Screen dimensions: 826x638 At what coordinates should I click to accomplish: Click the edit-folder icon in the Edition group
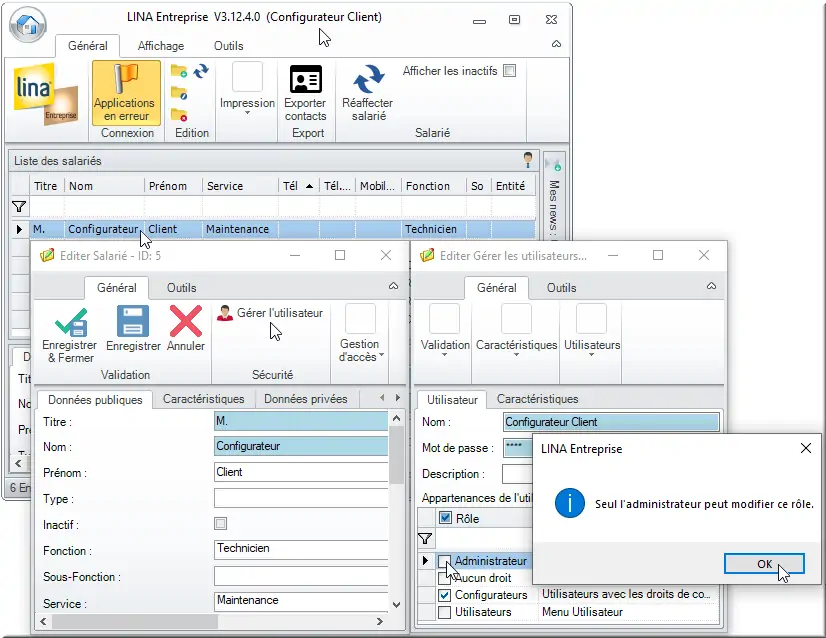[x=179, y=94]
